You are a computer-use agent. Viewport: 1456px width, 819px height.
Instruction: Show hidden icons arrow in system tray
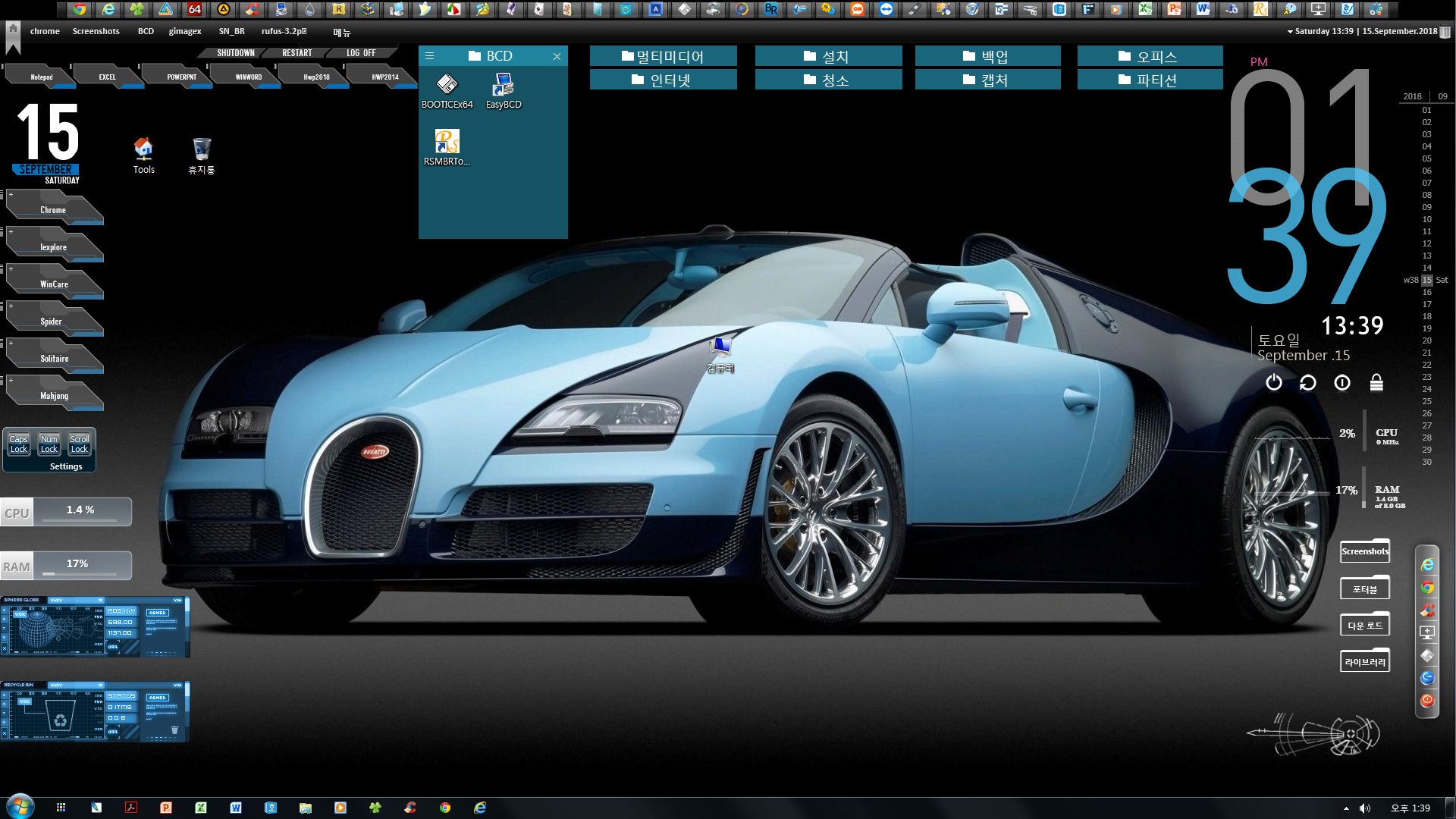coord(1346,808)
